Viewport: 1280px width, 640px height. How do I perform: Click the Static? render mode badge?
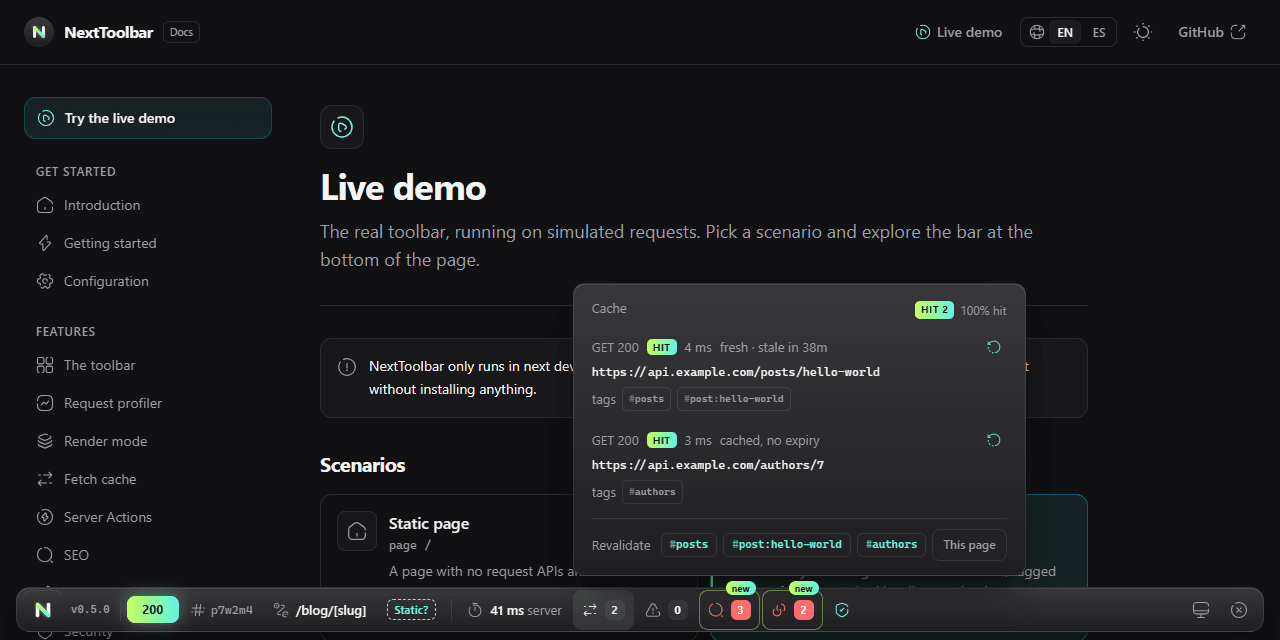(x=411, y=610)
